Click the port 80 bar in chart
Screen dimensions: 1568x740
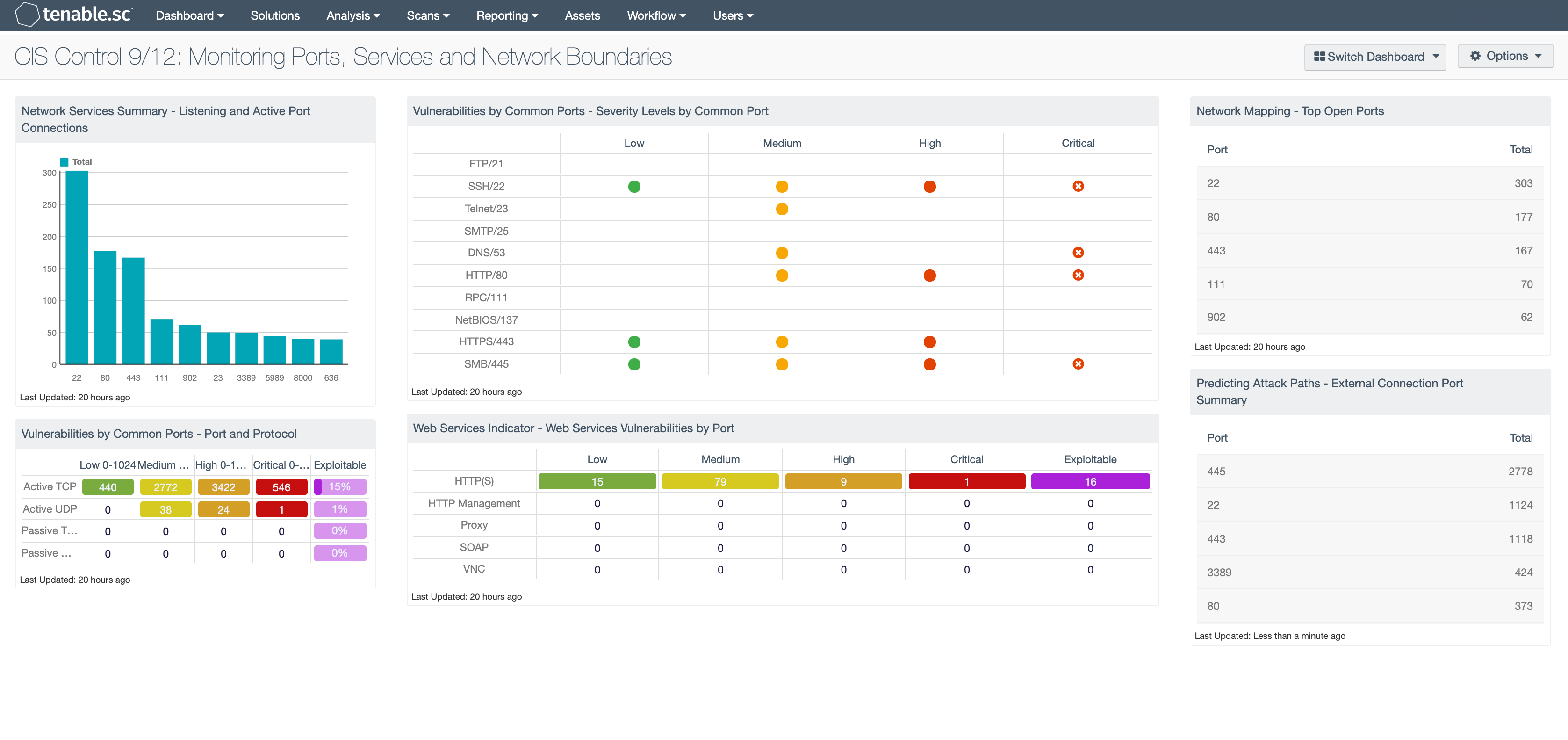pyautogui.click(x=105, y=308)
